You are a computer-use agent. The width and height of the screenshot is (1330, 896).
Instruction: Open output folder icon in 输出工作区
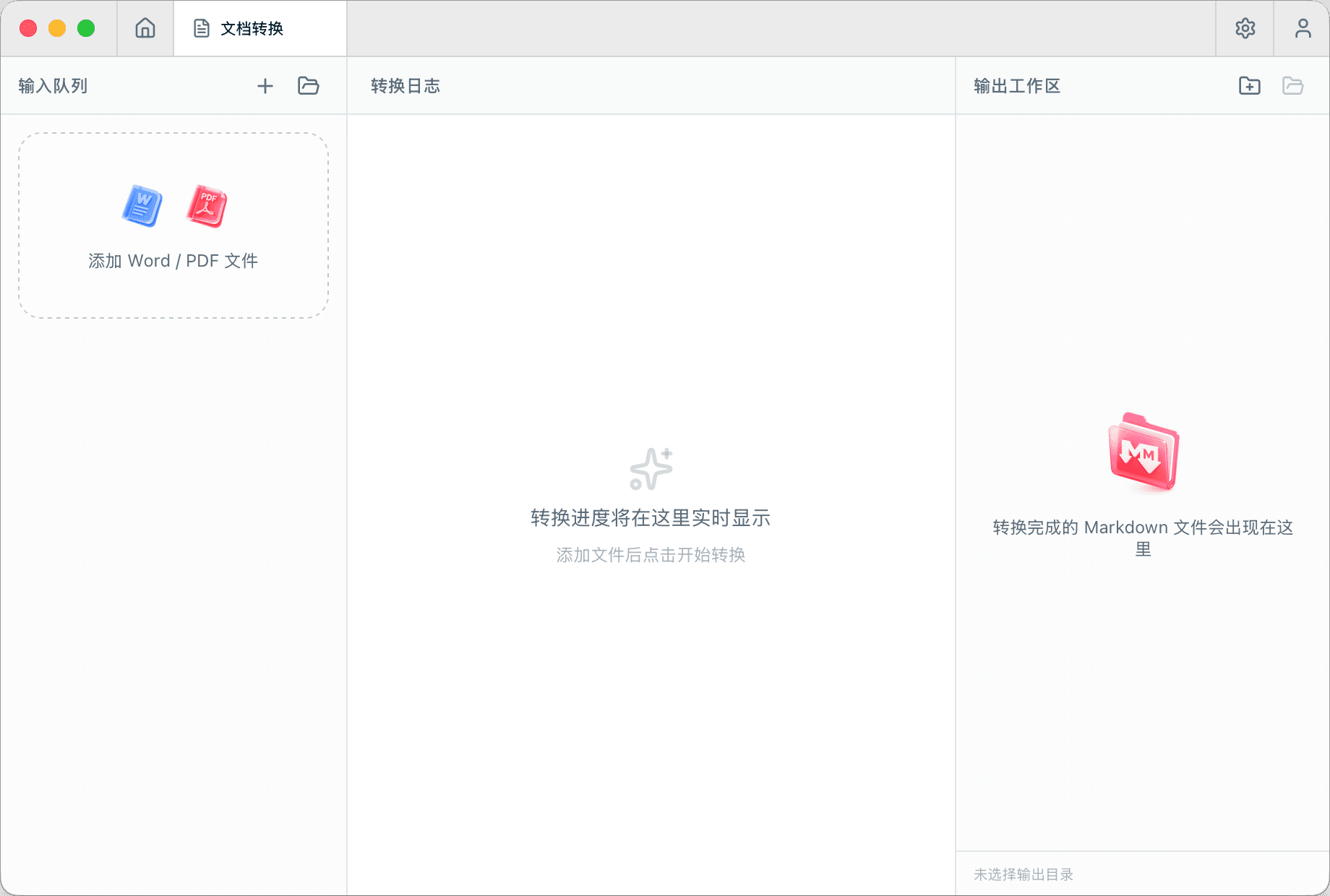[x=1292, y=86]
